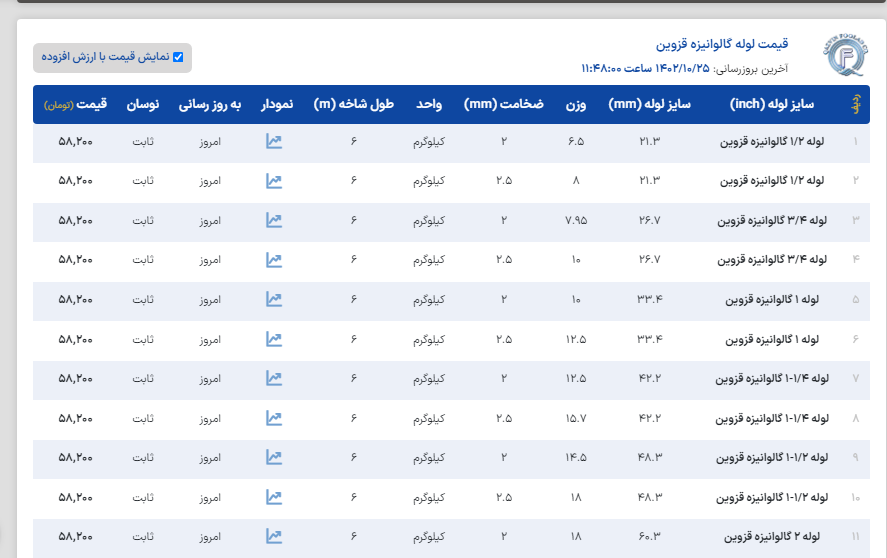Click chart icon for row 3 (weight 7.95)

tap(274, 220)
